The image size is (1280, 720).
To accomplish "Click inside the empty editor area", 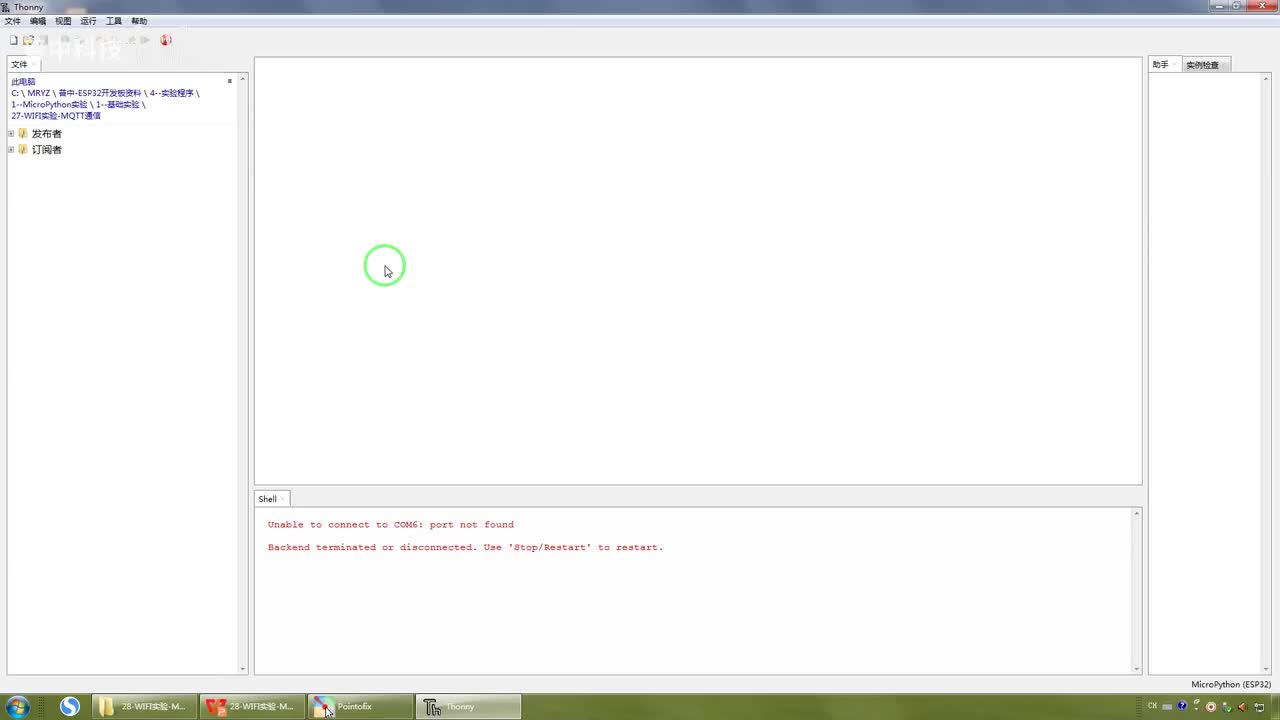I will pos(698,270).
